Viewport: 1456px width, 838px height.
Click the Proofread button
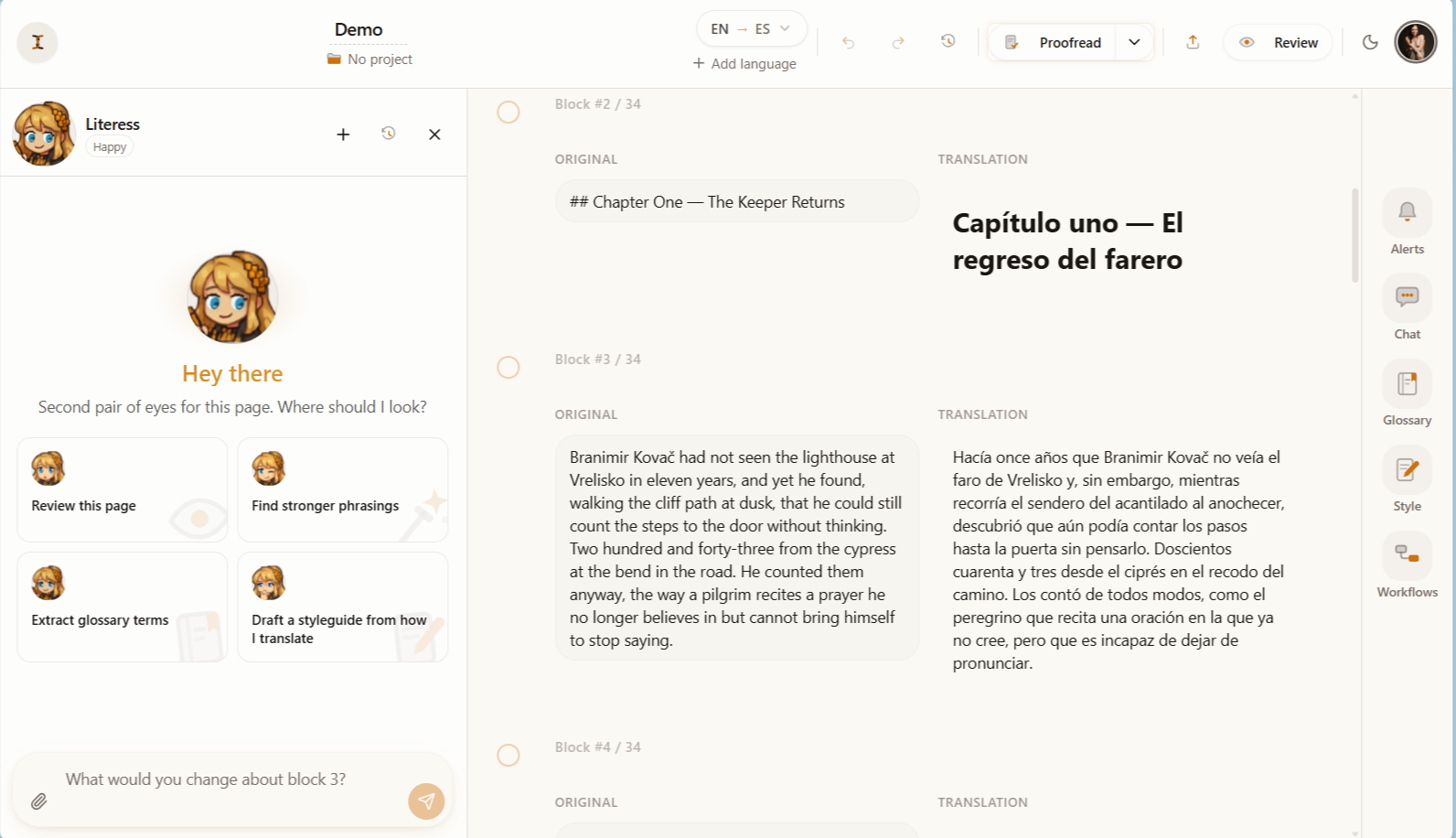point(1053,42)
